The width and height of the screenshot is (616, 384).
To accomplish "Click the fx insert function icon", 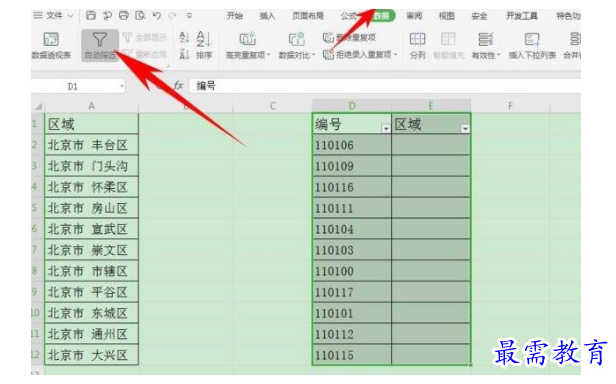I will [178, 85].
